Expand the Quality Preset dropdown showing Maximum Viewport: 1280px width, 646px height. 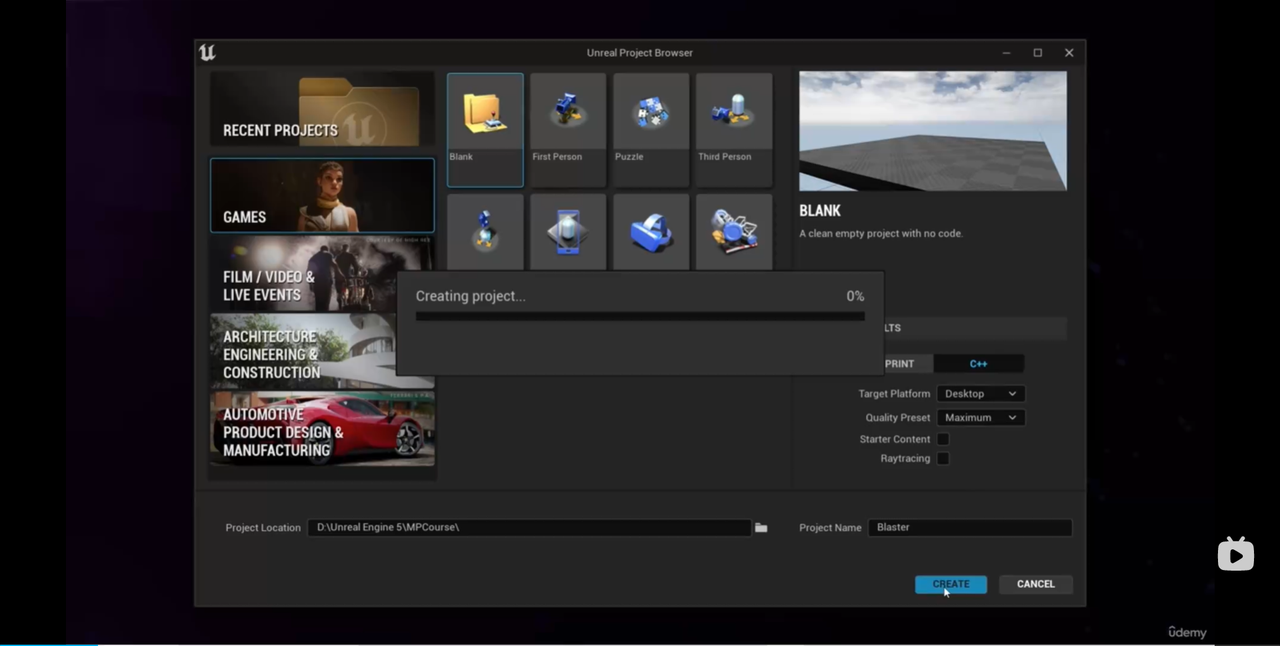[981, 418]
